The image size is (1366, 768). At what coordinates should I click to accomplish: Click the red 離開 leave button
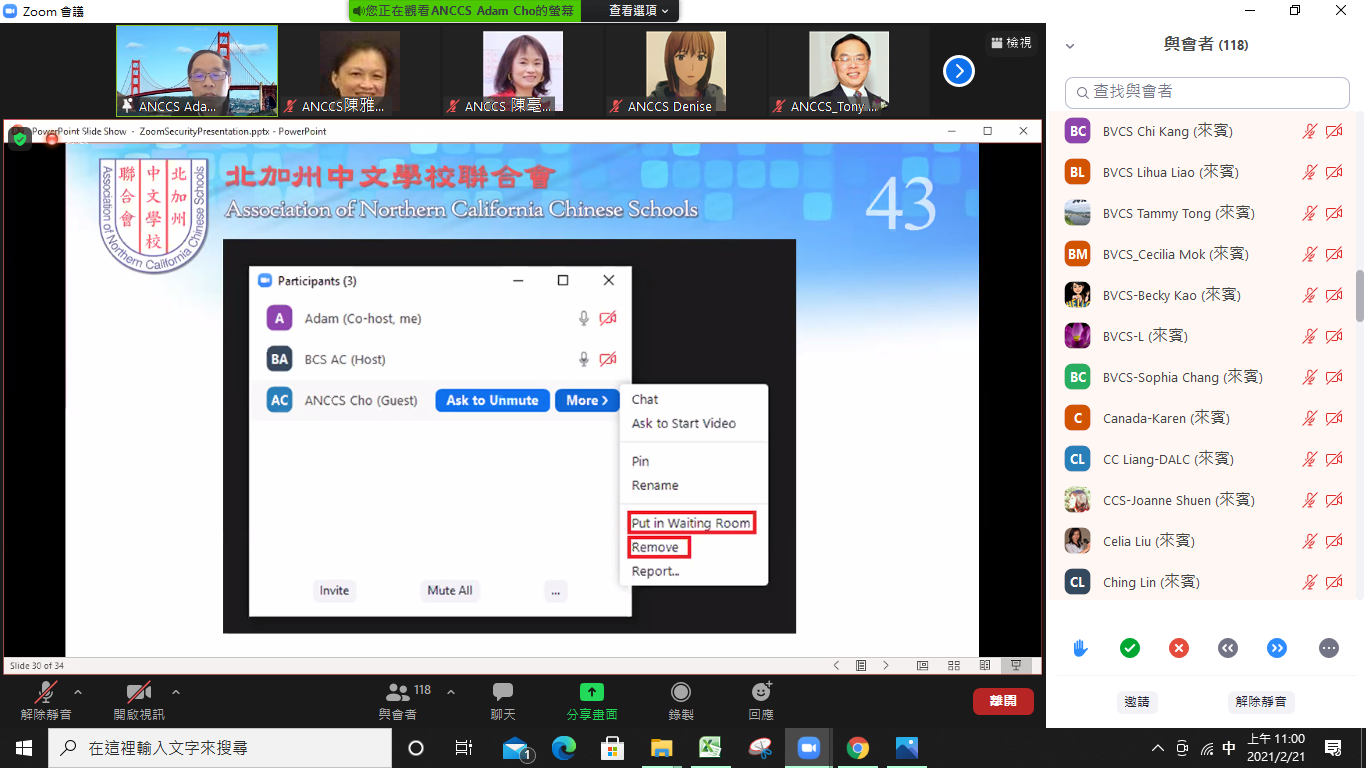coord(1003,701)
